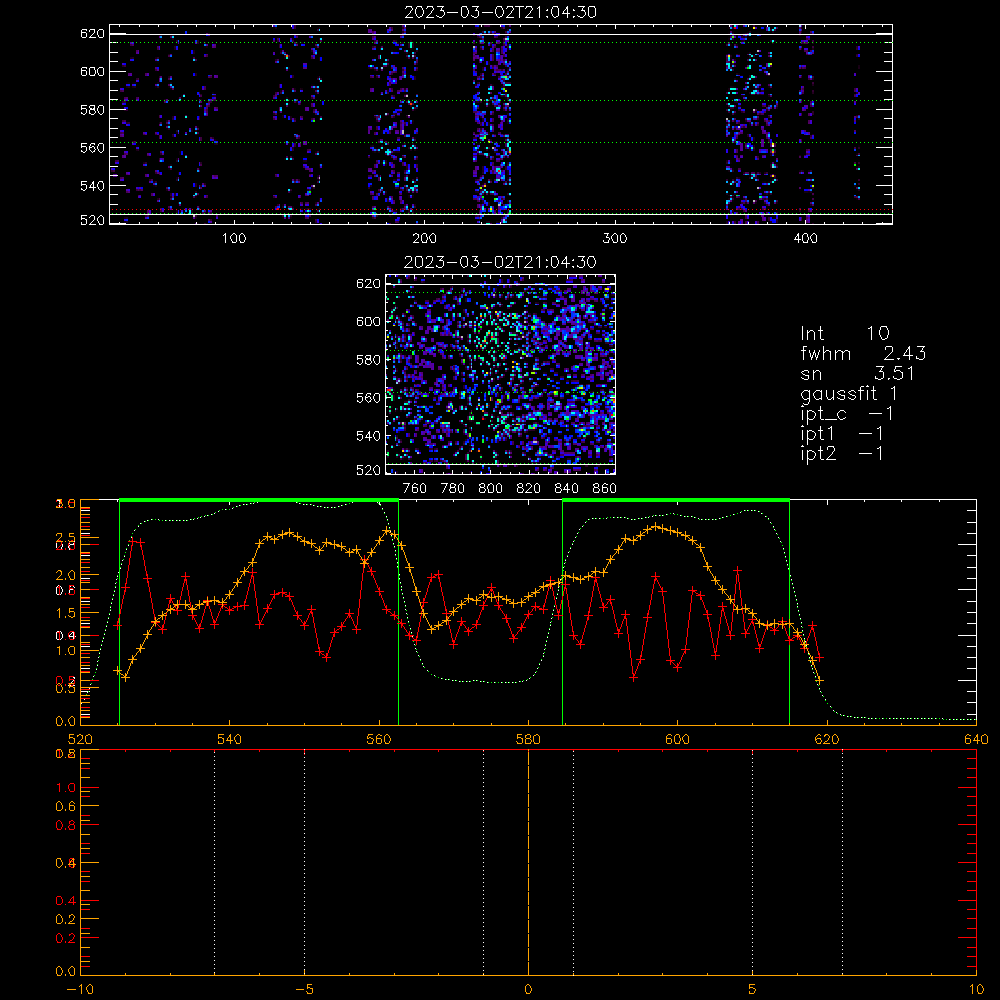Click x-axis label 200 on top image
This screenshot has width=1000, height=1000.
click(424, 239)
